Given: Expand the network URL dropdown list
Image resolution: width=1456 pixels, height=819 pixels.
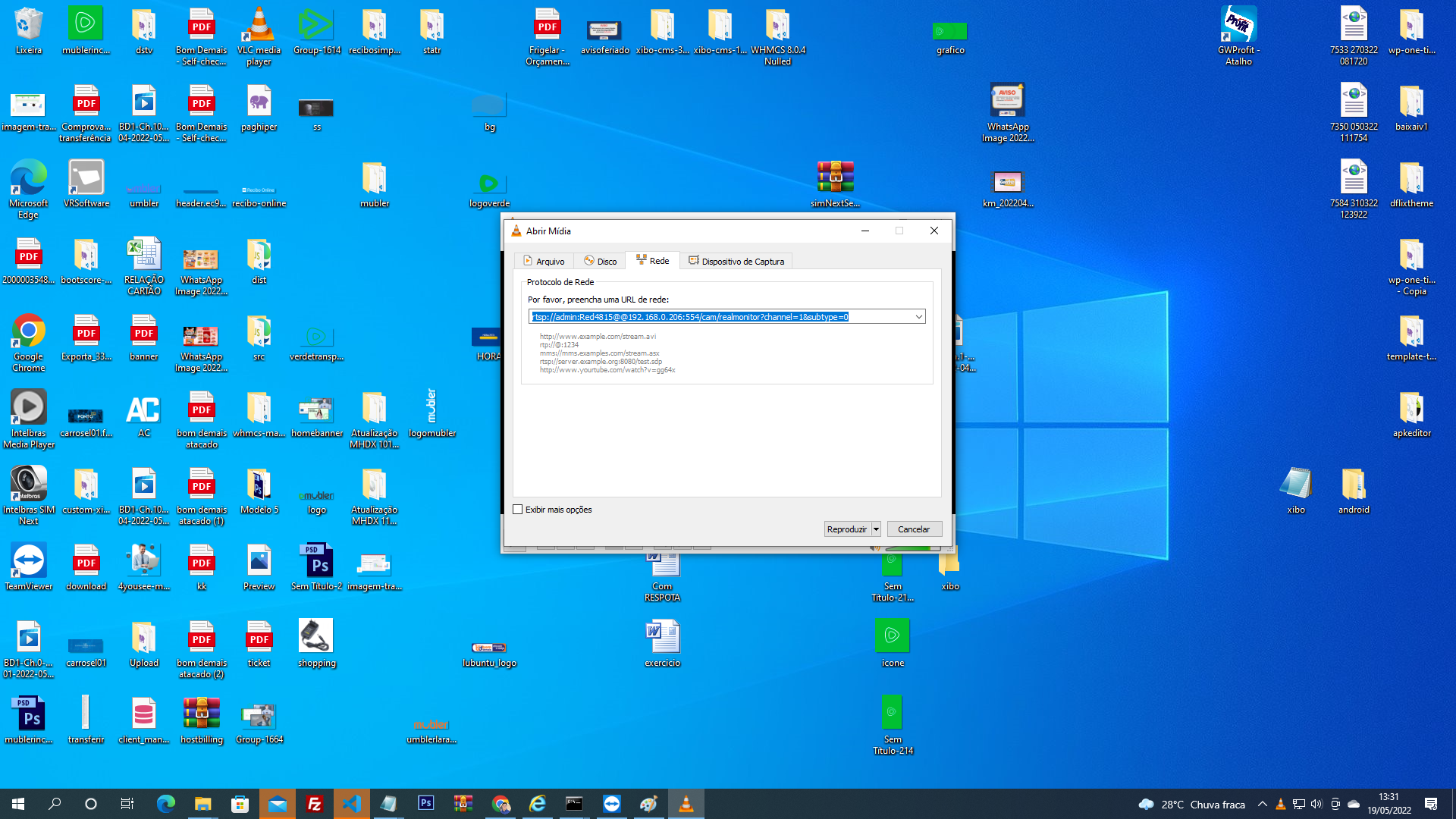Looking at the screenshot, I should [x=918, y=317].
